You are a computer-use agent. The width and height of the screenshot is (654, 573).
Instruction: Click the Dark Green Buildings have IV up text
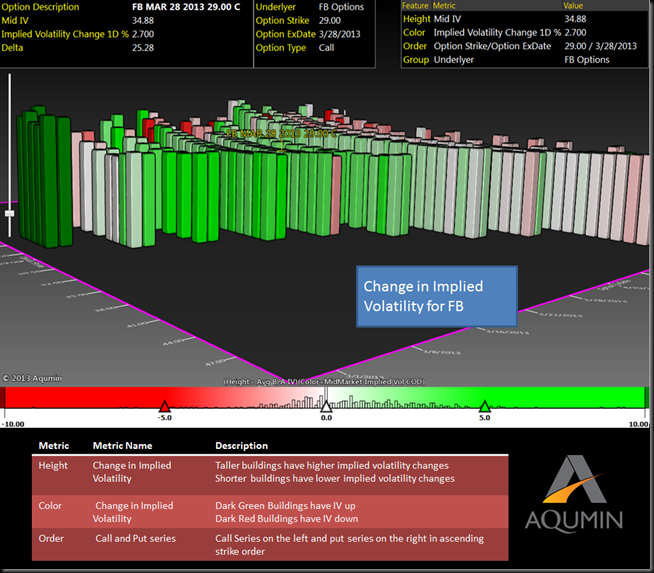pyautogui.click(x=285, y=505)
